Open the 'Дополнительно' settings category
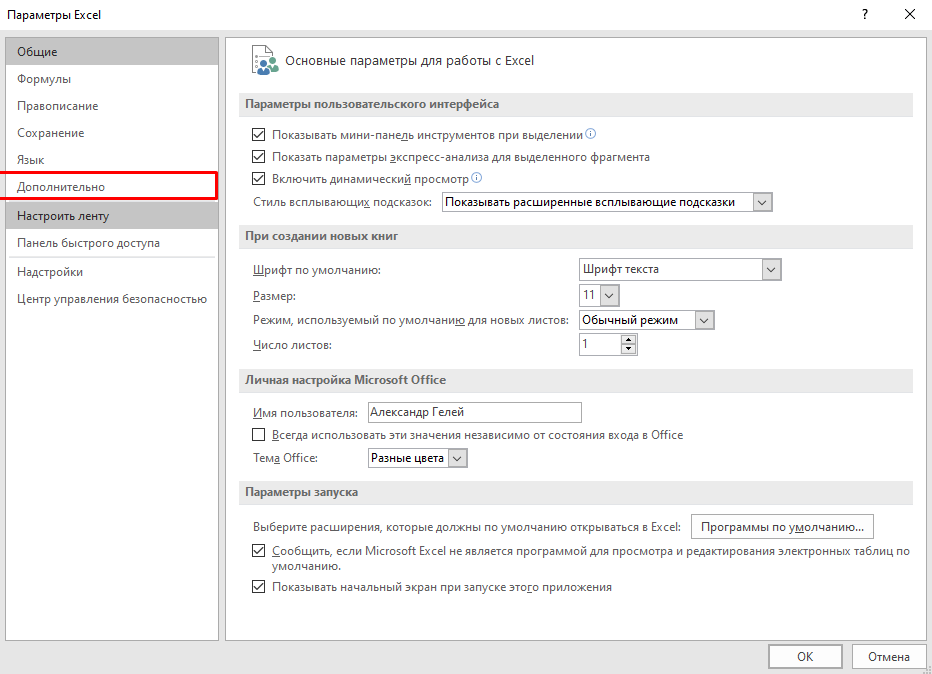The width and height of the screenshot is (932, 674). tap(61, 187)
